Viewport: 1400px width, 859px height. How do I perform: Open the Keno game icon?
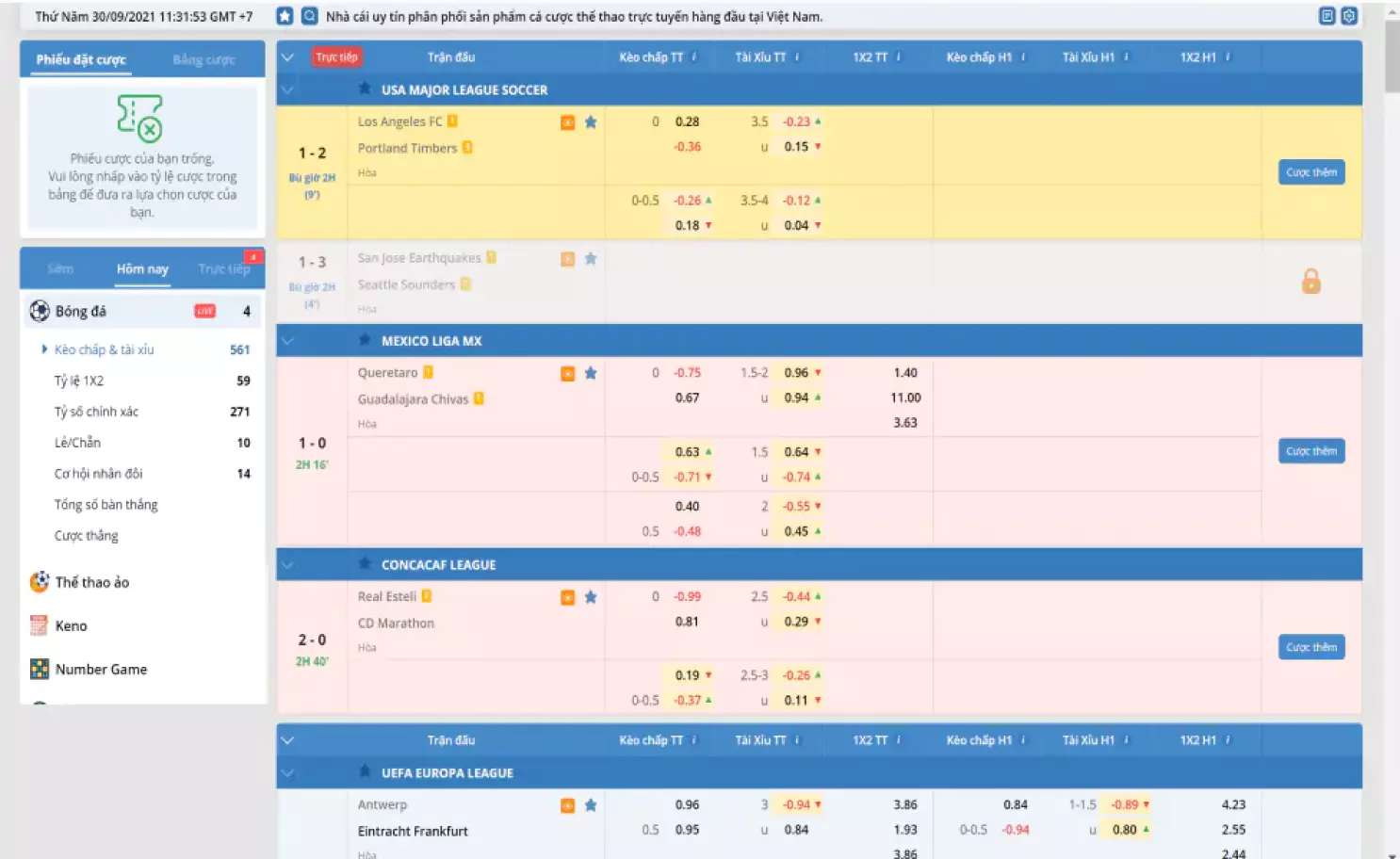pyautogui.click(x=39, y=625)
